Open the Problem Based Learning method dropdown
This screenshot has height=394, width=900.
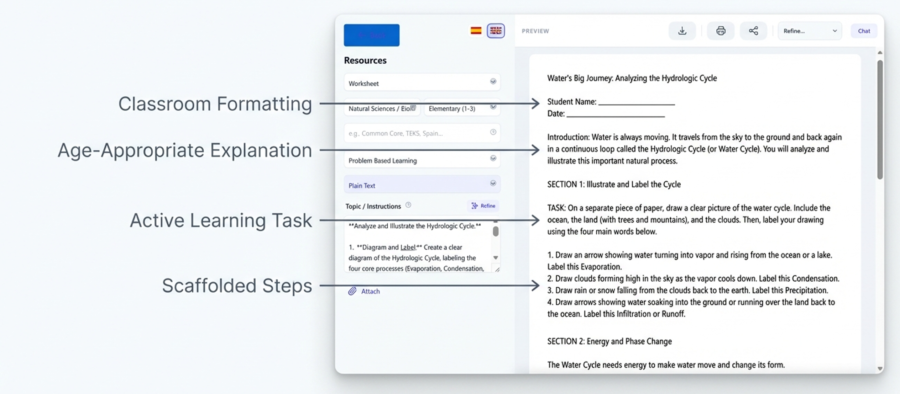[x=422, y=160]
